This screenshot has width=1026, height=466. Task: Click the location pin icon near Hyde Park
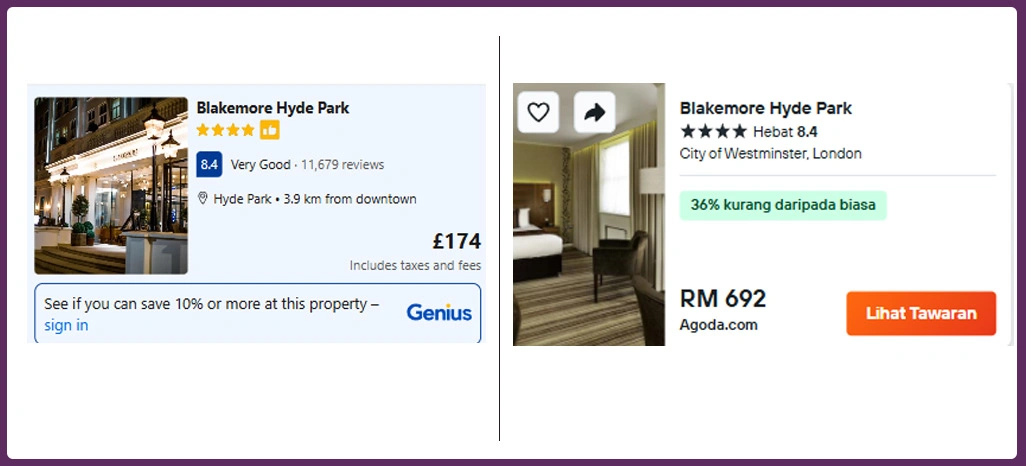tap(203, 199)
